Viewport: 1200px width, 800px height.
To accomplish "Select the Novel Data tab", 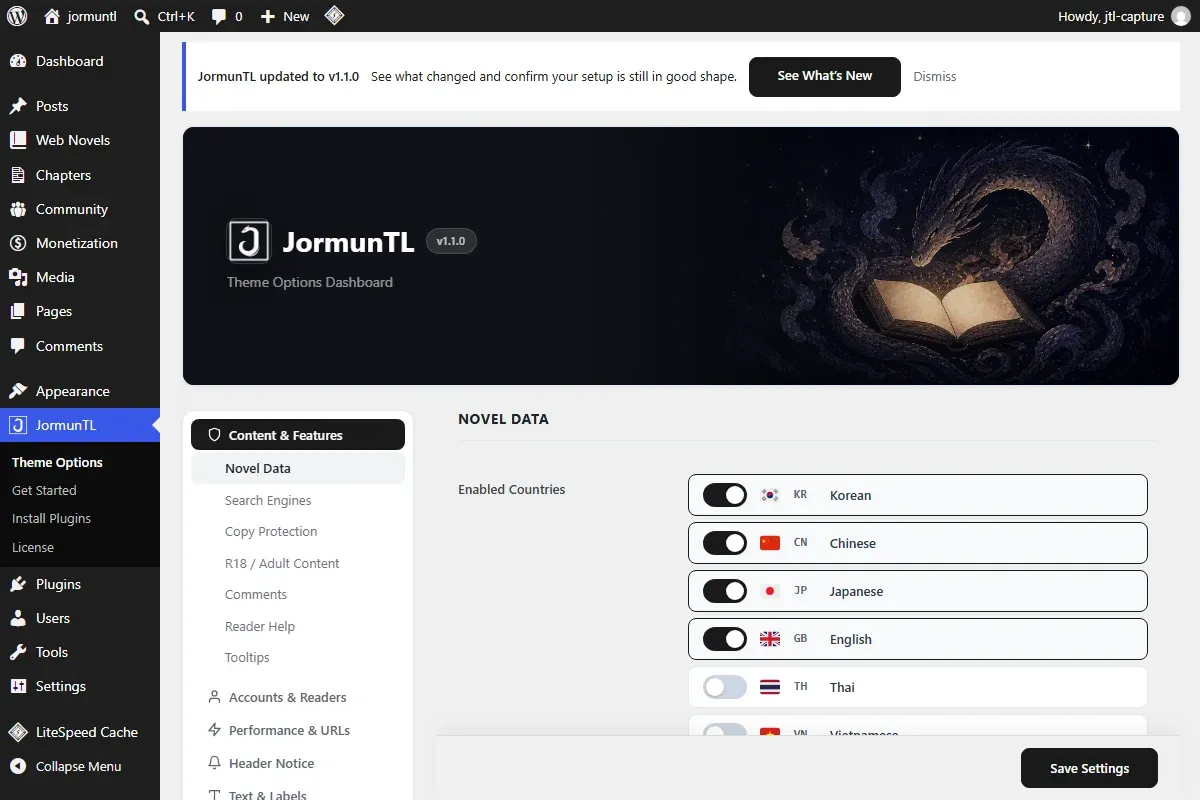I will pos(298,468).
